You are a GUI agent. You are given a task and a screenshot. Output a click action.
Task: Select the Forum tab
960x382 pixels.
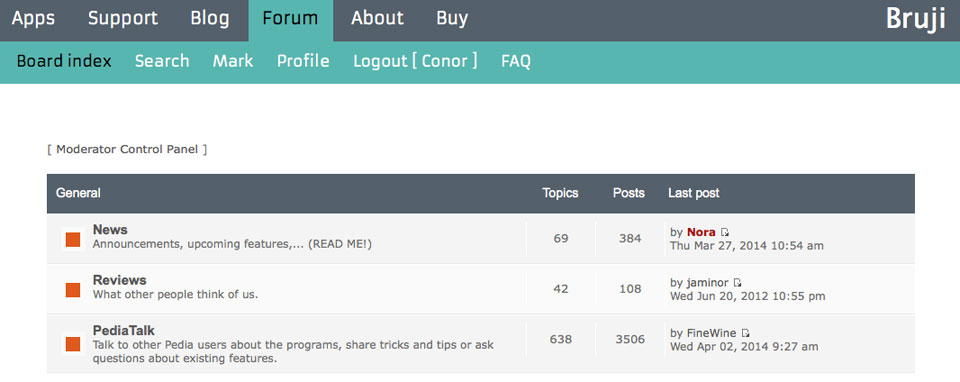tap(290, 20)
